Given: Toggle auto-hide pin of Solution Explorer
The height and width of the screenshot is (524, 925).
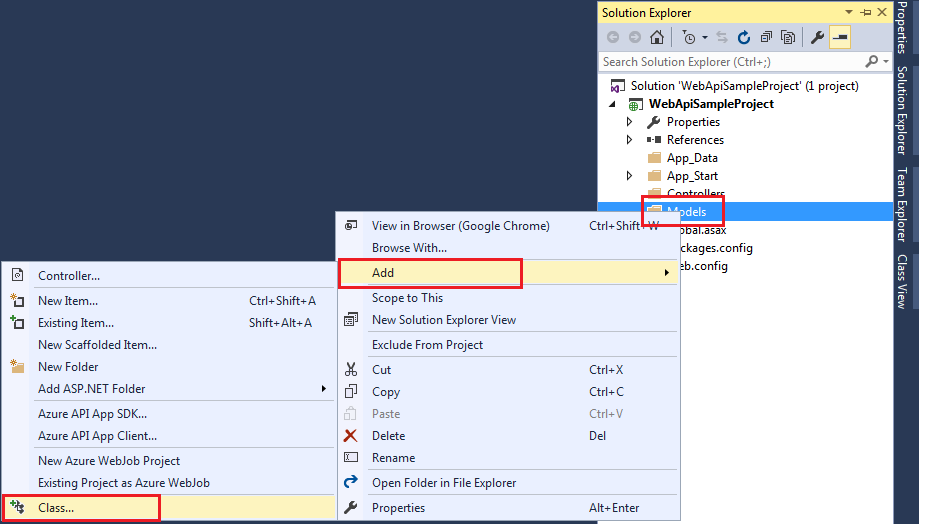Looking at the screenshot, I should tap(865, 12).
